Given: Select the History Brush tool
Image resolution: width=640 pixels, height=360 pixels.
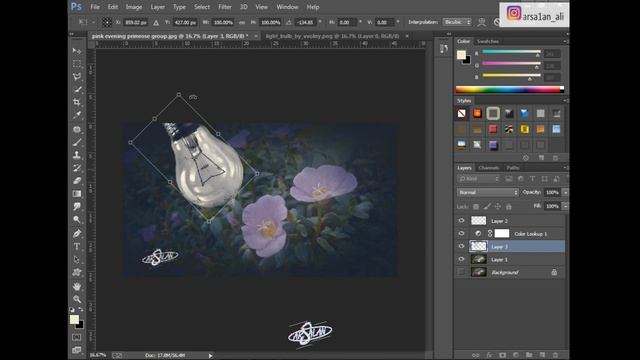Looking at the screenshot, I should [76, 168].
